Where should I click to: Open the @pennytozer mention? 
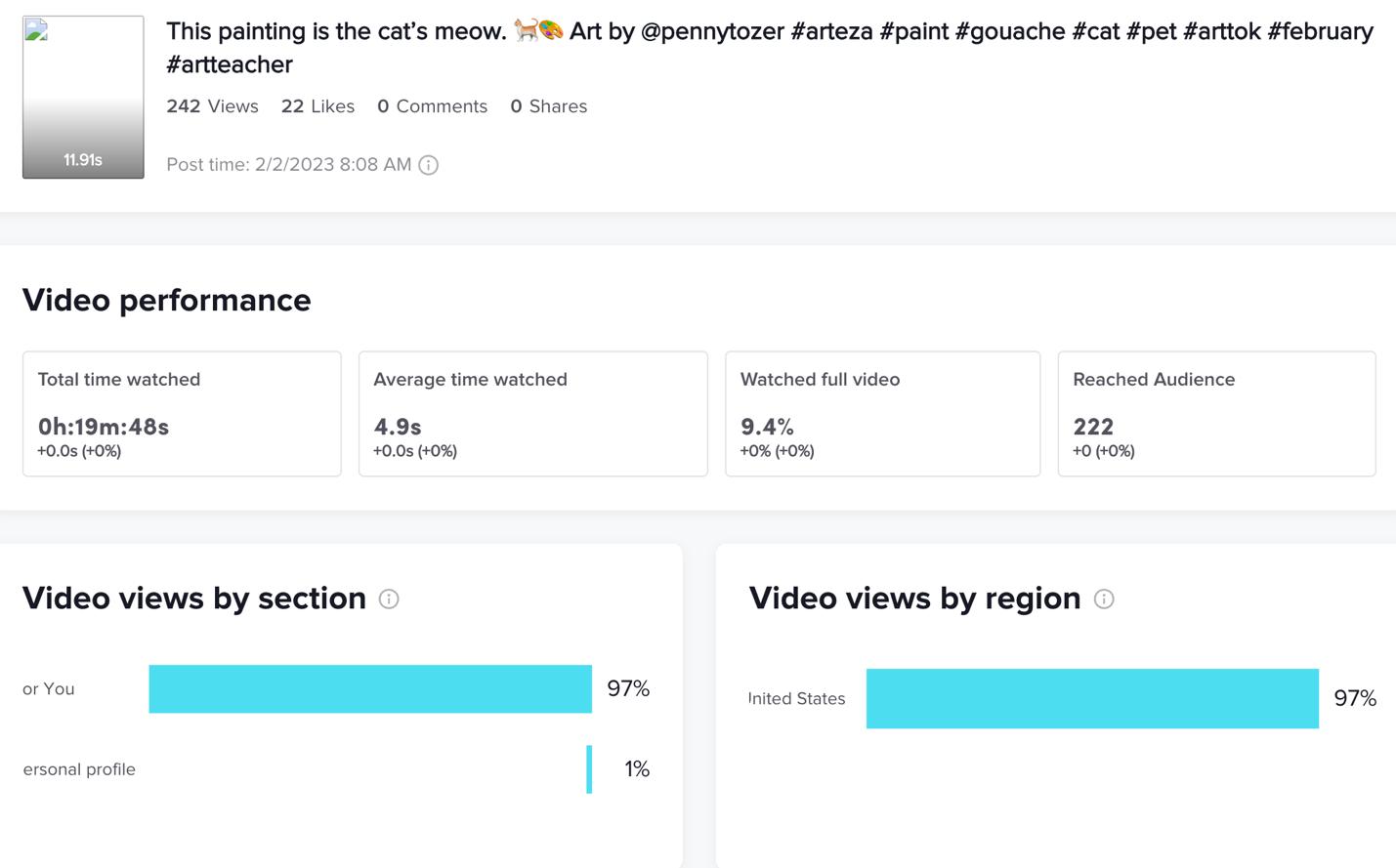712,31
